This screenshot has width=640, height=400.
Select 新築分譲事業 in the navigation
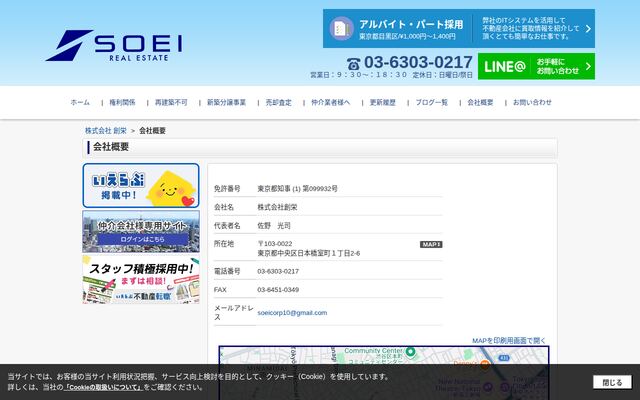click(x=227, y=102)
